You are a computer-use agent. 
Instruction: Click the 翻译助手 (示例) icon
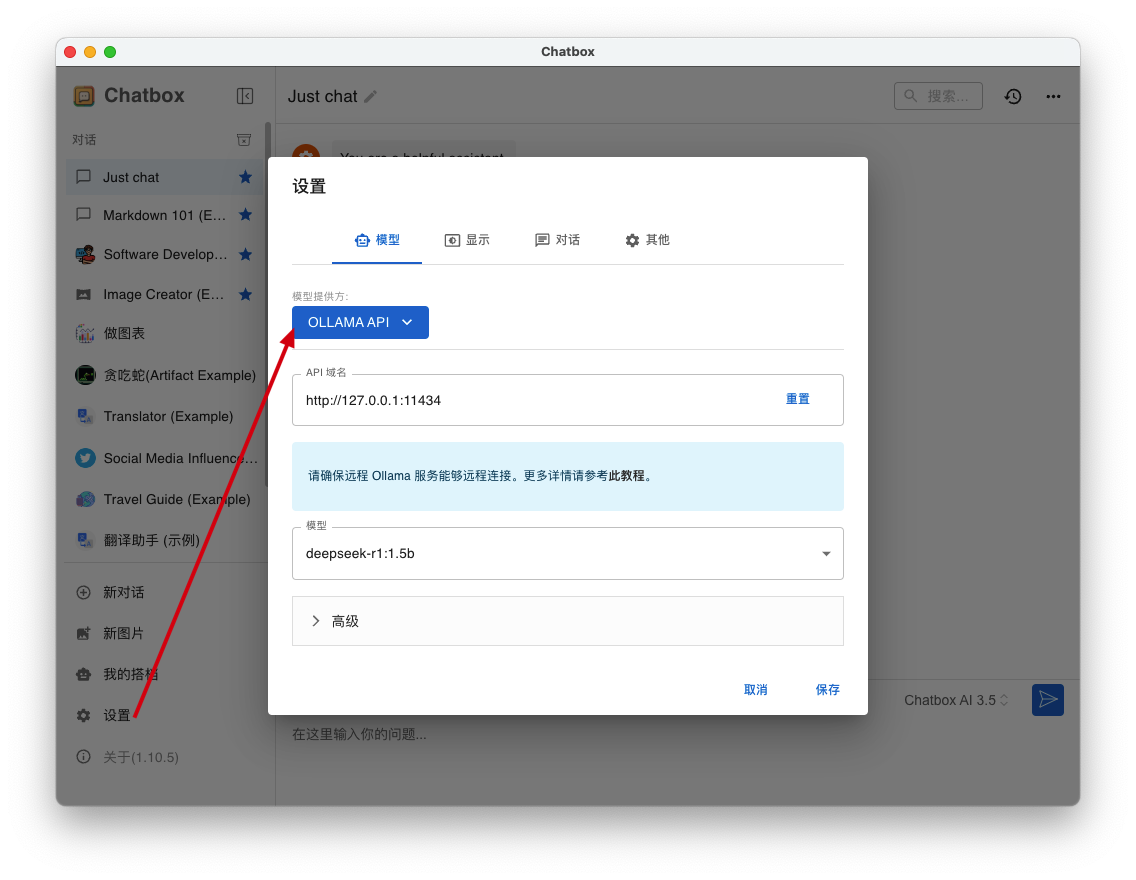pyautogui.click(x=85, y=540)
